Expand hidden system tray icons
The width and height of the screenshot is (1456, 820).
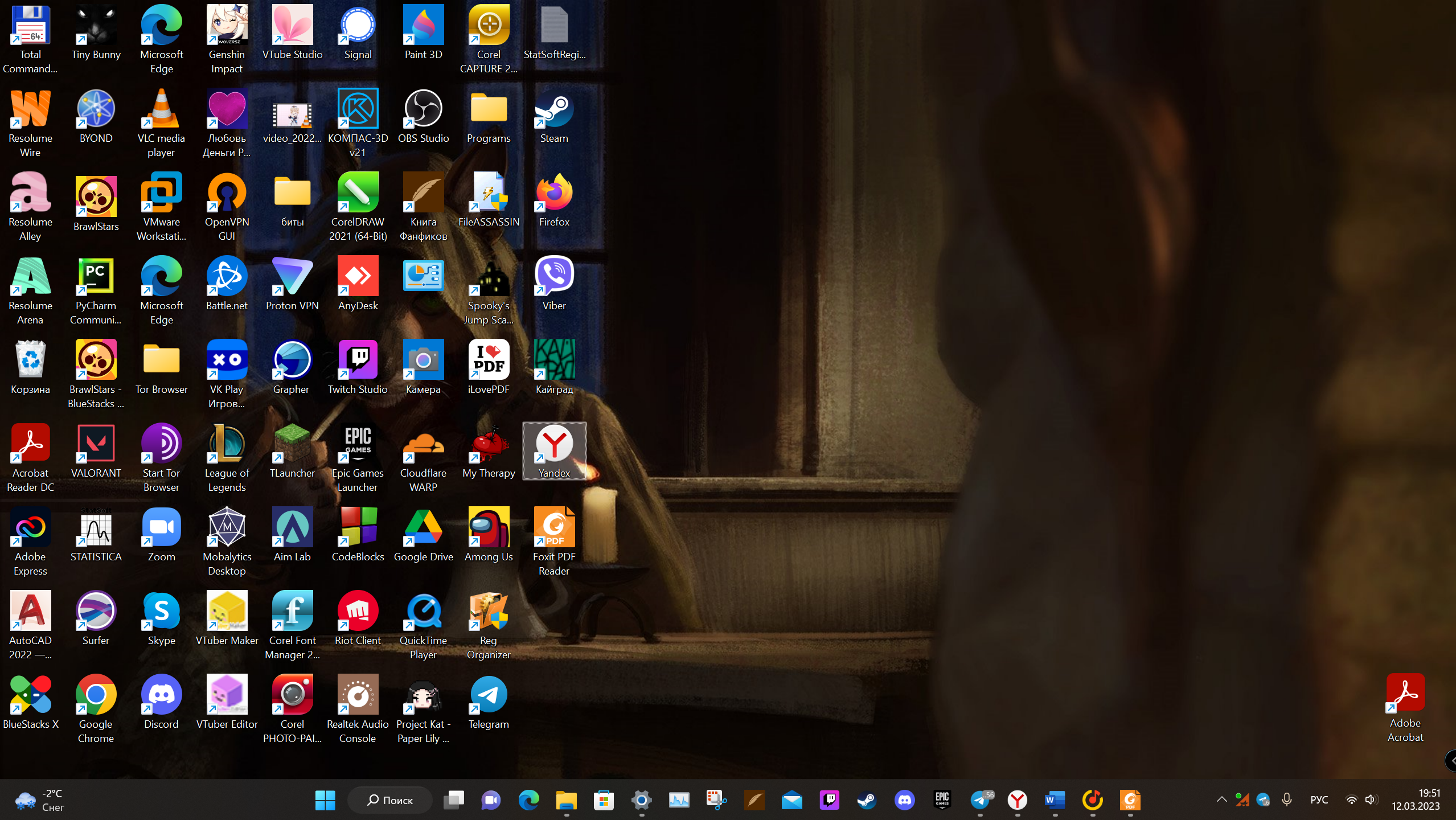click(x=1221, y=799)
